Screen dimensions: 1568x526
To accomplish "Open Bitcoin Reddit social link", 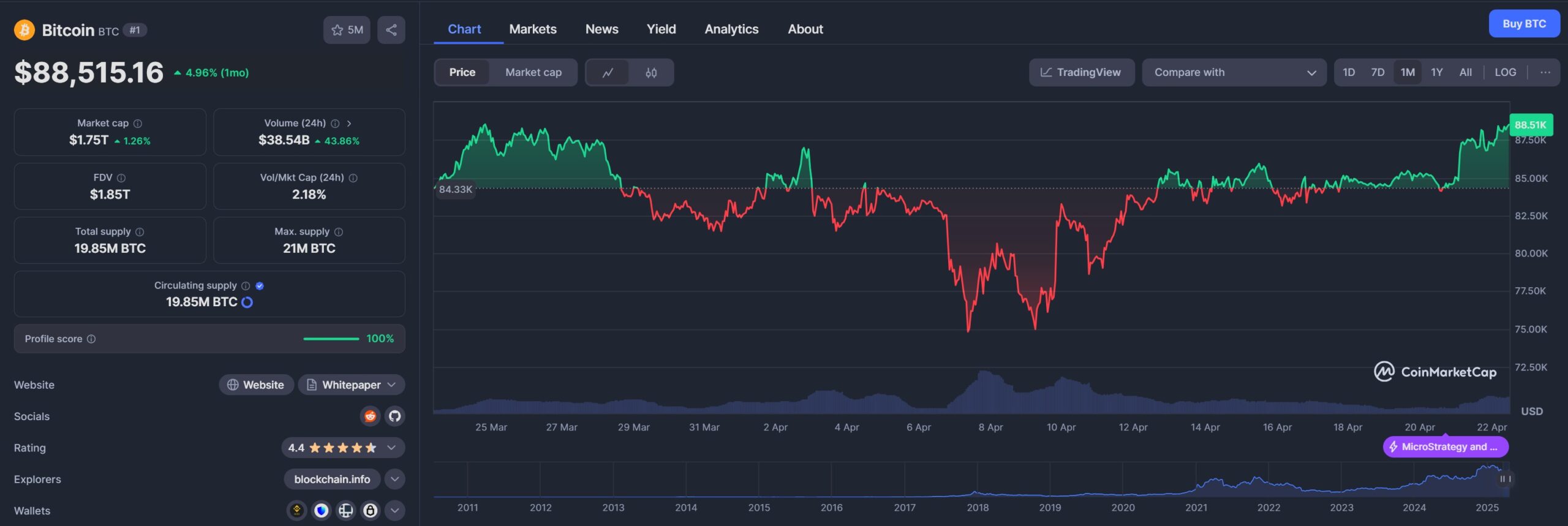I will (370, 416).
